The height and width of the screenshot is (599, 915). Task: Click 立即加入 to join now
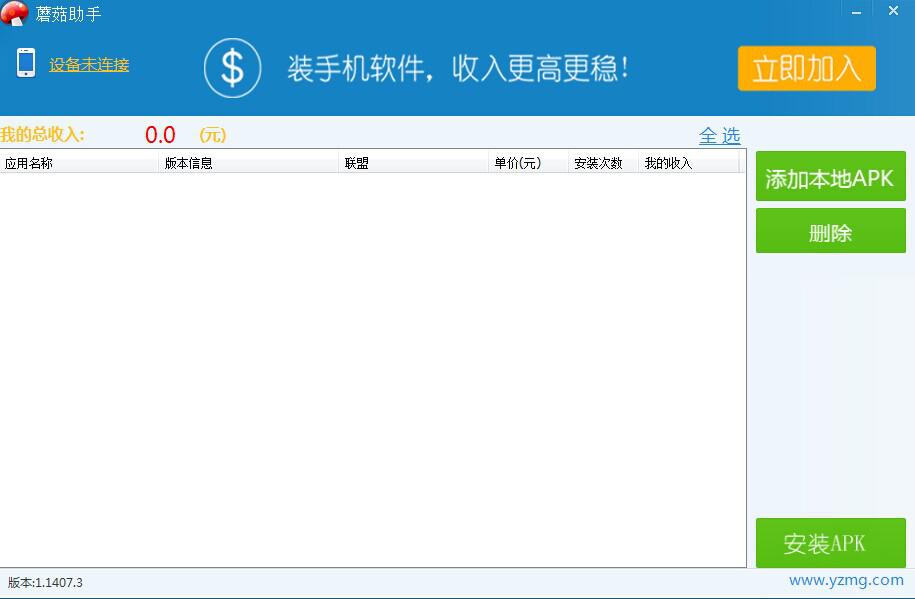806,69
